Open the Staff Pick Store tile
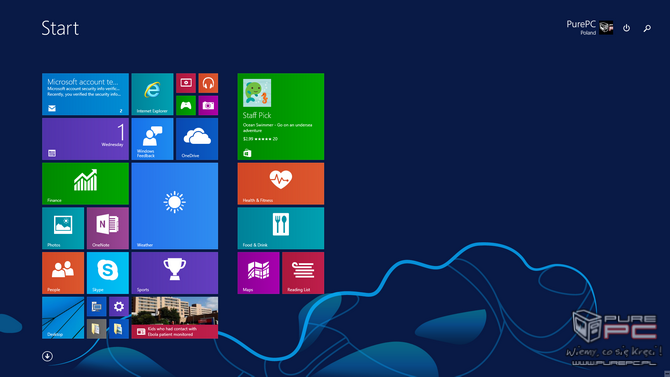 [x=281, y=116]
